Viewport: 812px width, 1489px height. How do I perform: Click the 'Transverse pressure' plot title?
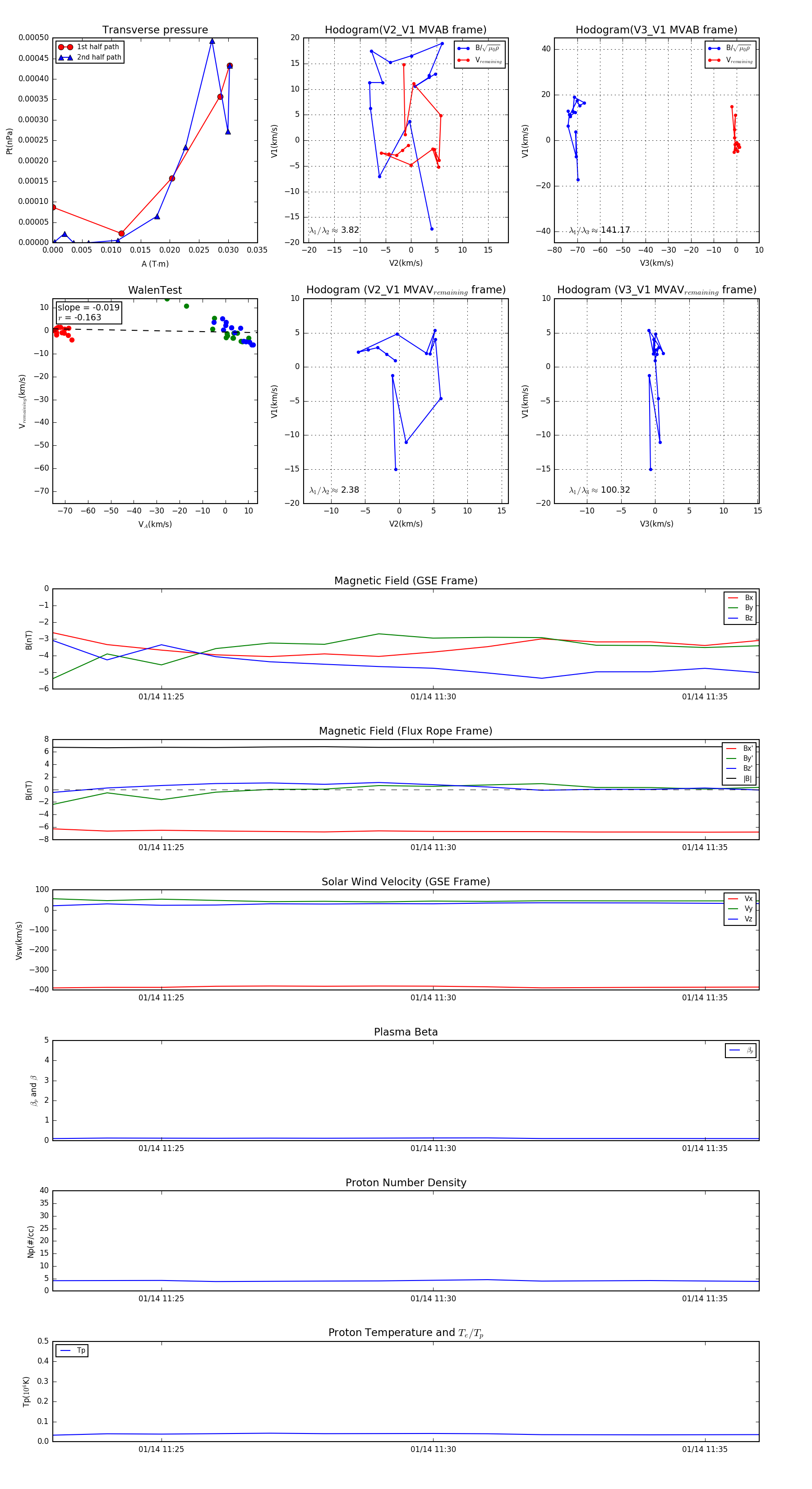pyautogui.click(x=155, y=30)
